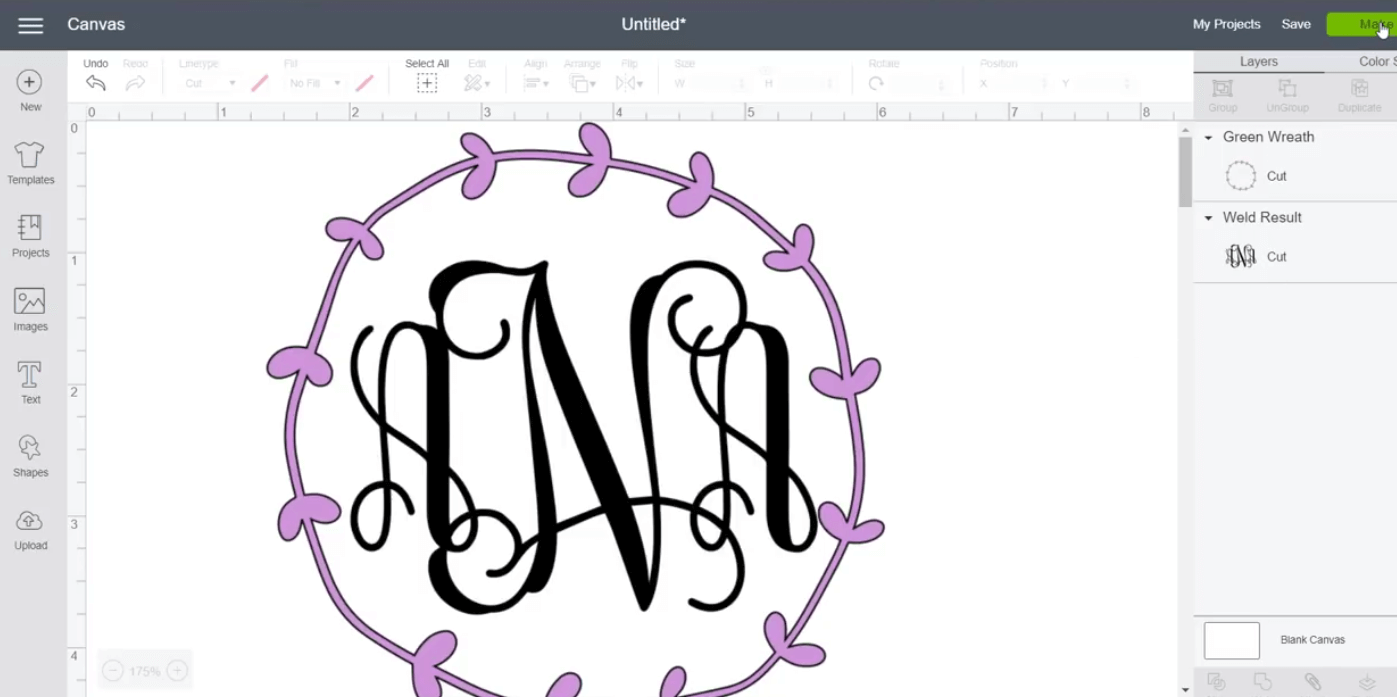This screenshot has width=1397, height=697.
Task: Select the Text tool
Action: 30,378
